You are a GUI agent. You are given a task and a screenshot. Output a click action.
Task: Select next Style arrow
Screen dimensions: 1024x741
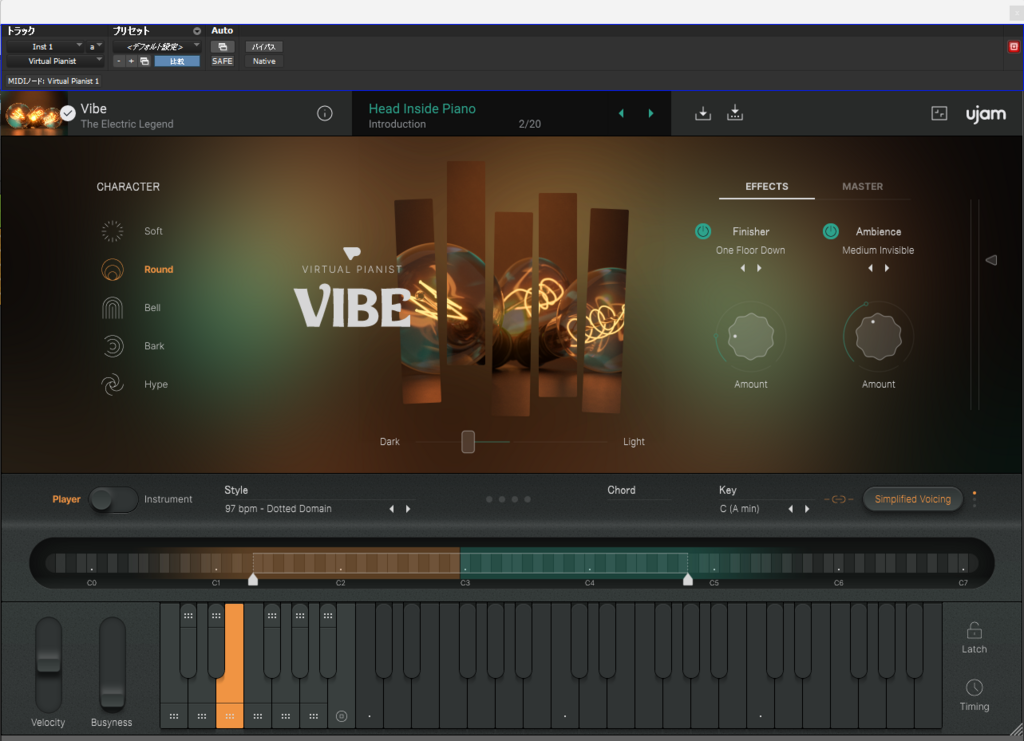pos(408,509)
